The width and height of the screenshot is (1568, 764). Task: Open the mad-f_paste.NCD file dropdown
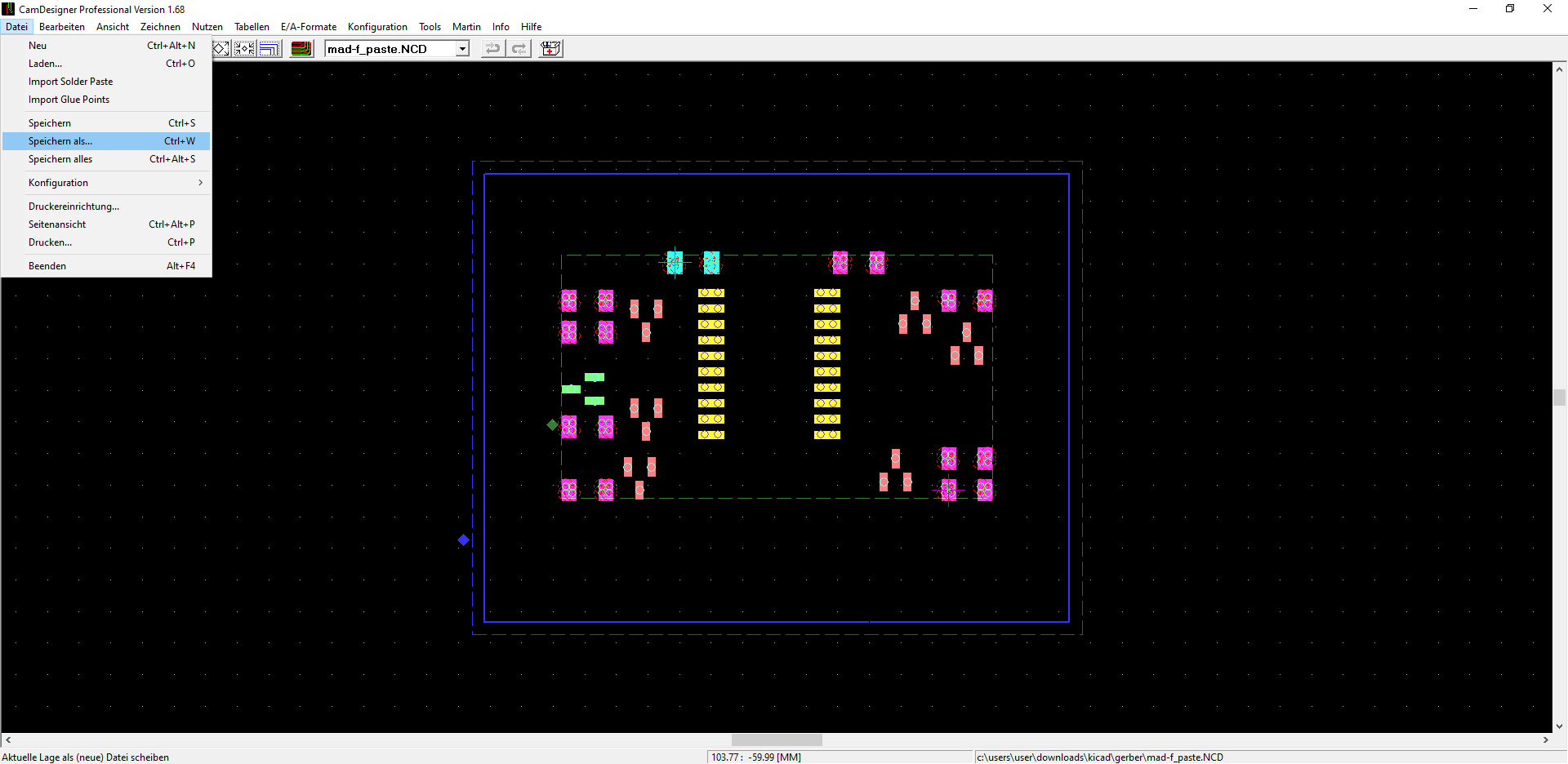[462, 49]
